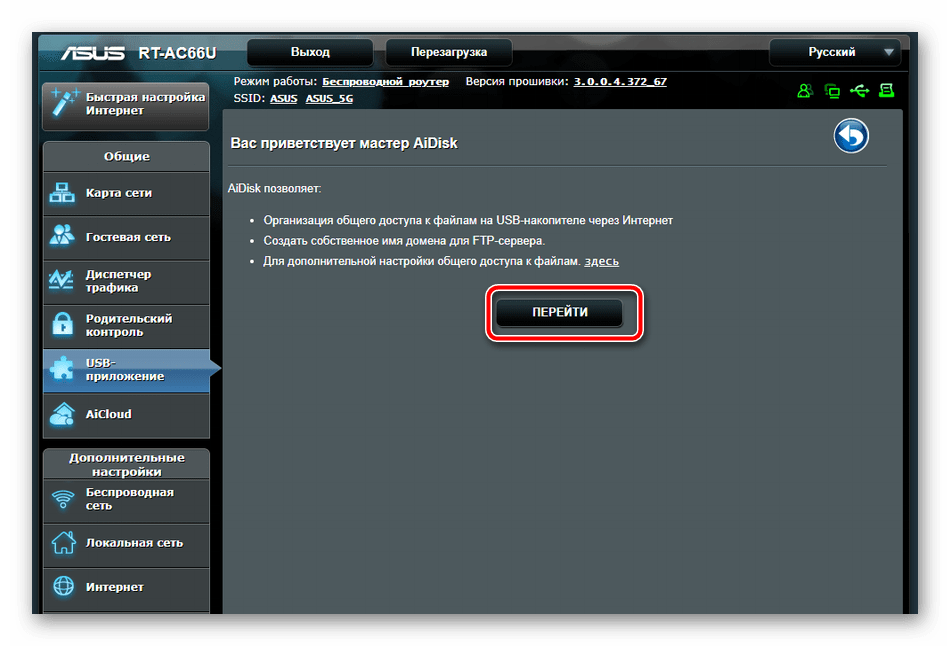
Task: Click the wireless Wi-Fi signal icon
Action: click(63, 499)
